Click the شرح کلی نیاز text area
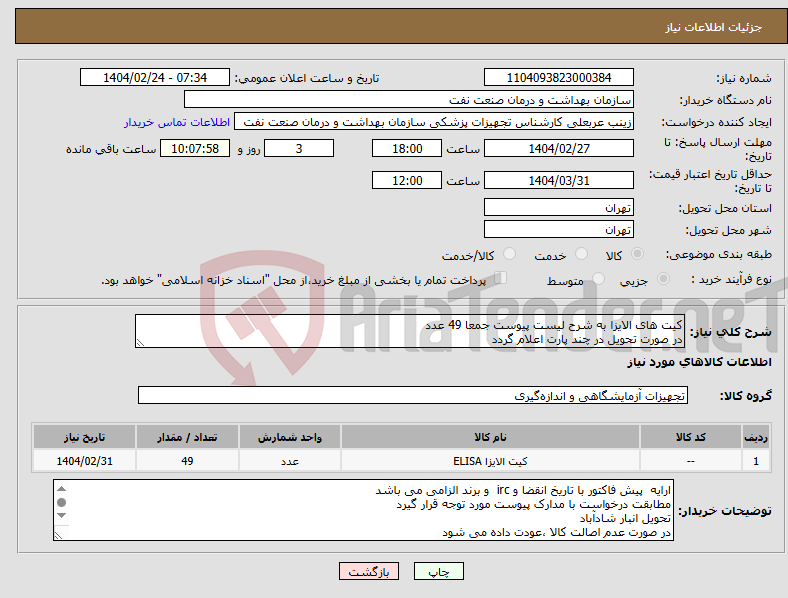The width and height of the screenshot is (788, 598). pos(410,331)
